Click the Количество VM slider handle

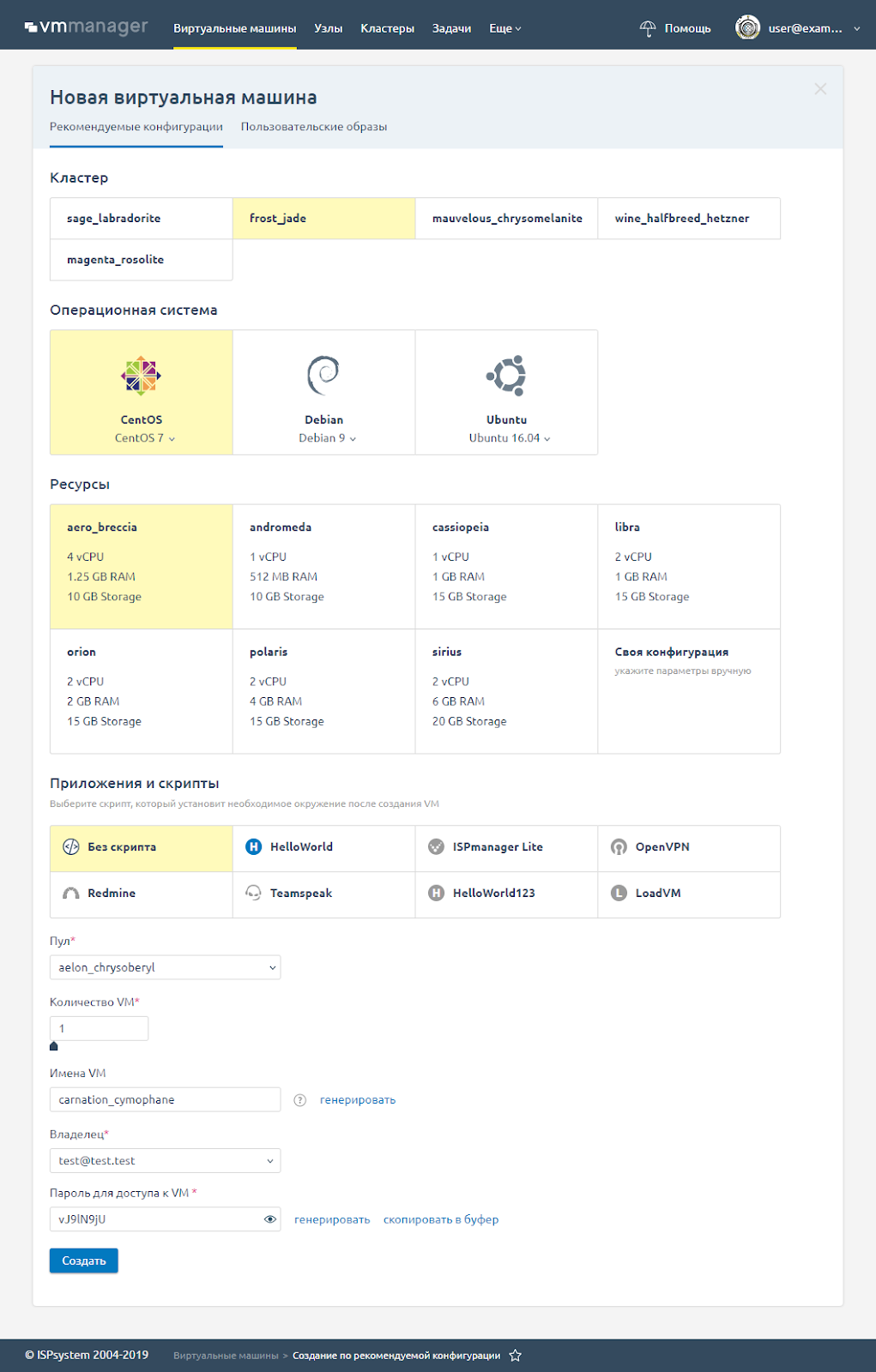point(54,1046)
